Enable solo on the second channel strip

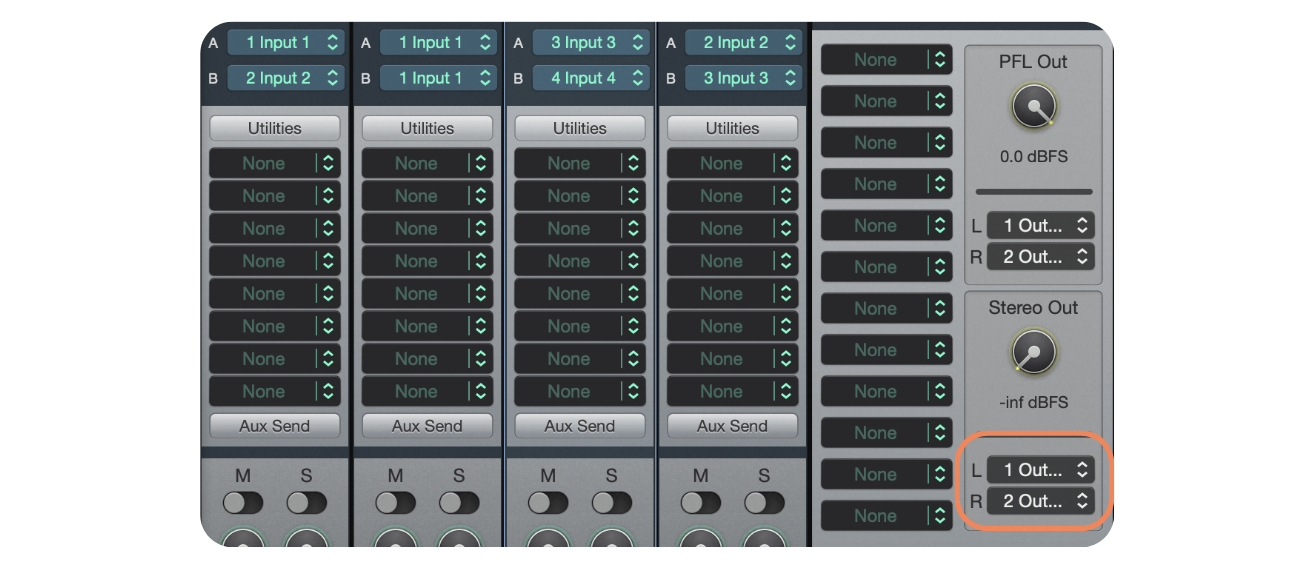pyautogui.click(x=459, y=502)
